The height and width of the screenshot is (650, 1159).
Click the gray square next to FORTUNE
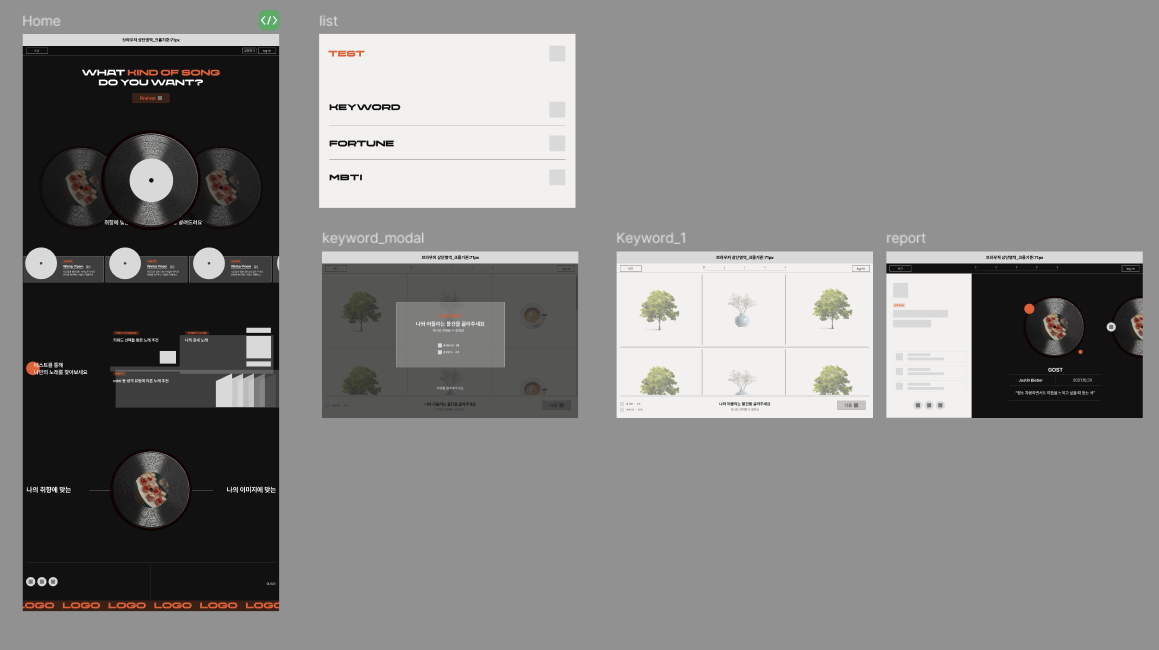[x=557, y=143]
